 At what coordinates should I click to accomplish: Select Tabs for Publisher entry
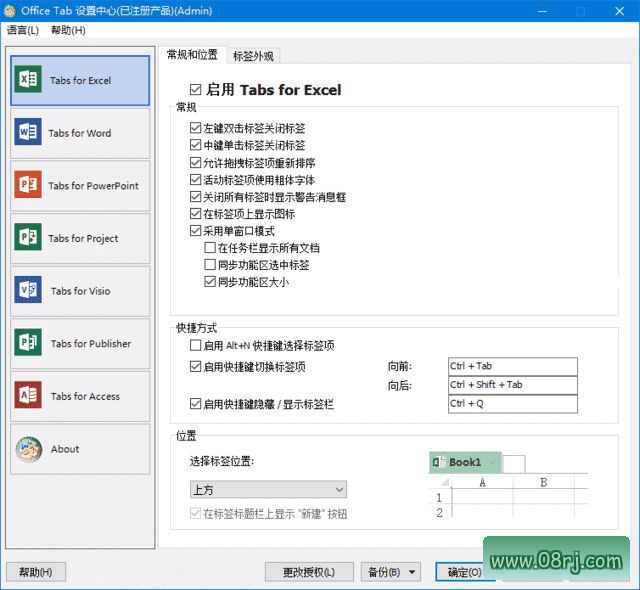(x=80, y=344)
